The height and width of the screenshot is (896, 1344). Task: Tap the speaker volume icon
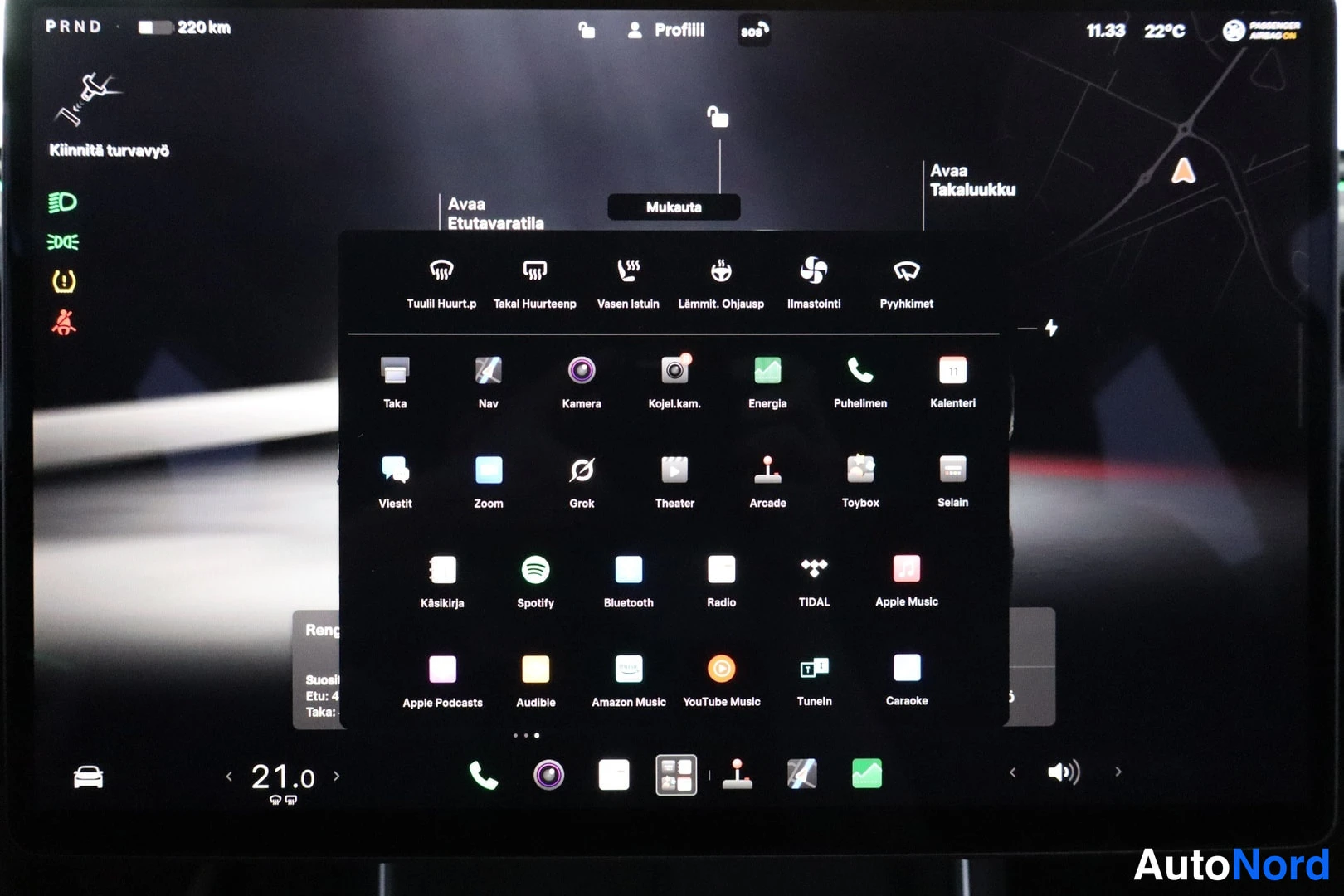(x=1064, y=772)
